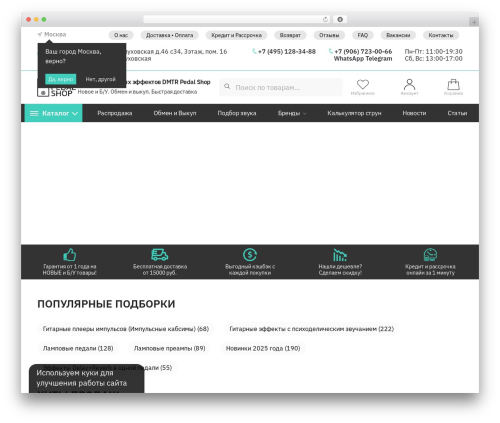Expand the Каталог dropdown menu
Screen dimensions: 500x423
click(53, 113)
